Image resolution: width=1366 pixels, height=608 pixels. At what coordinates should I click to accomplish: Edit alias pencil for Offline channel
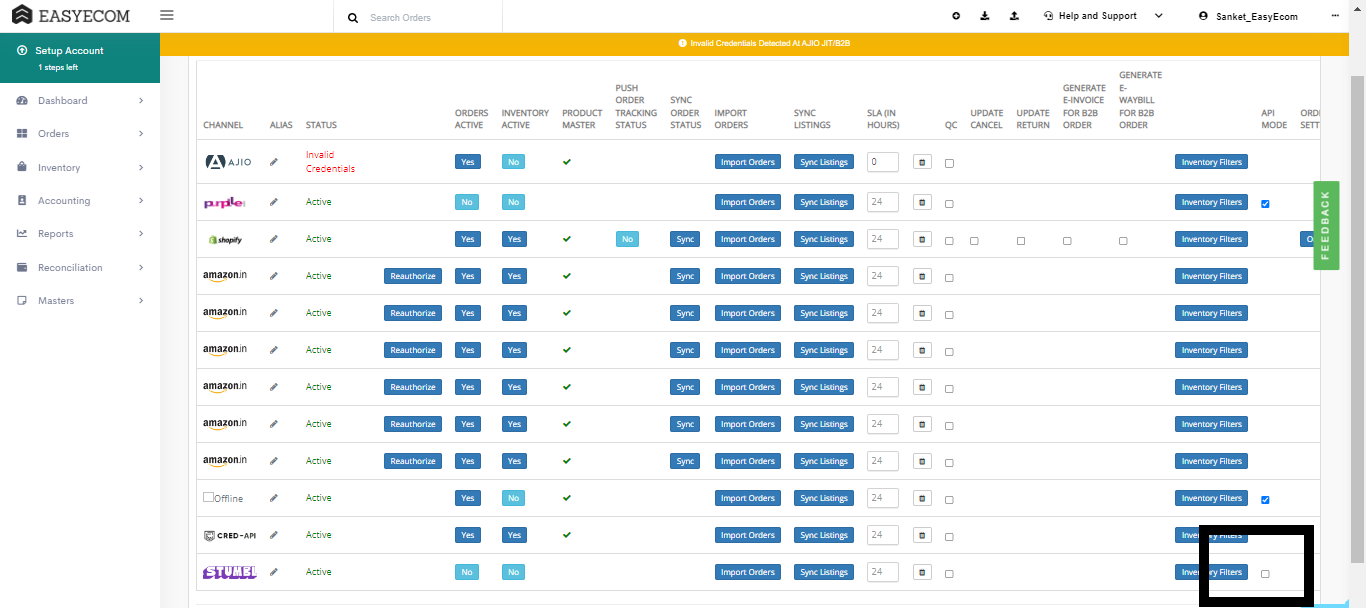click(x=274, y=498)
